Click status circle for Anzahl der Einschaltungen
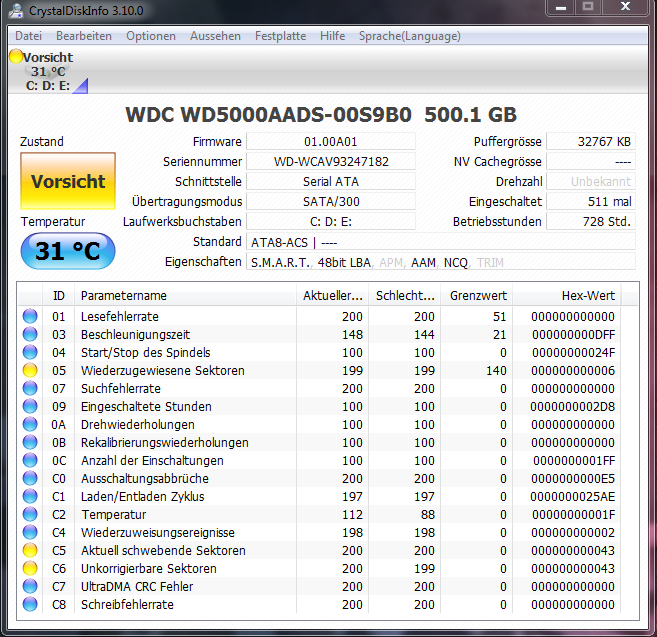 (x=30, y=460)
